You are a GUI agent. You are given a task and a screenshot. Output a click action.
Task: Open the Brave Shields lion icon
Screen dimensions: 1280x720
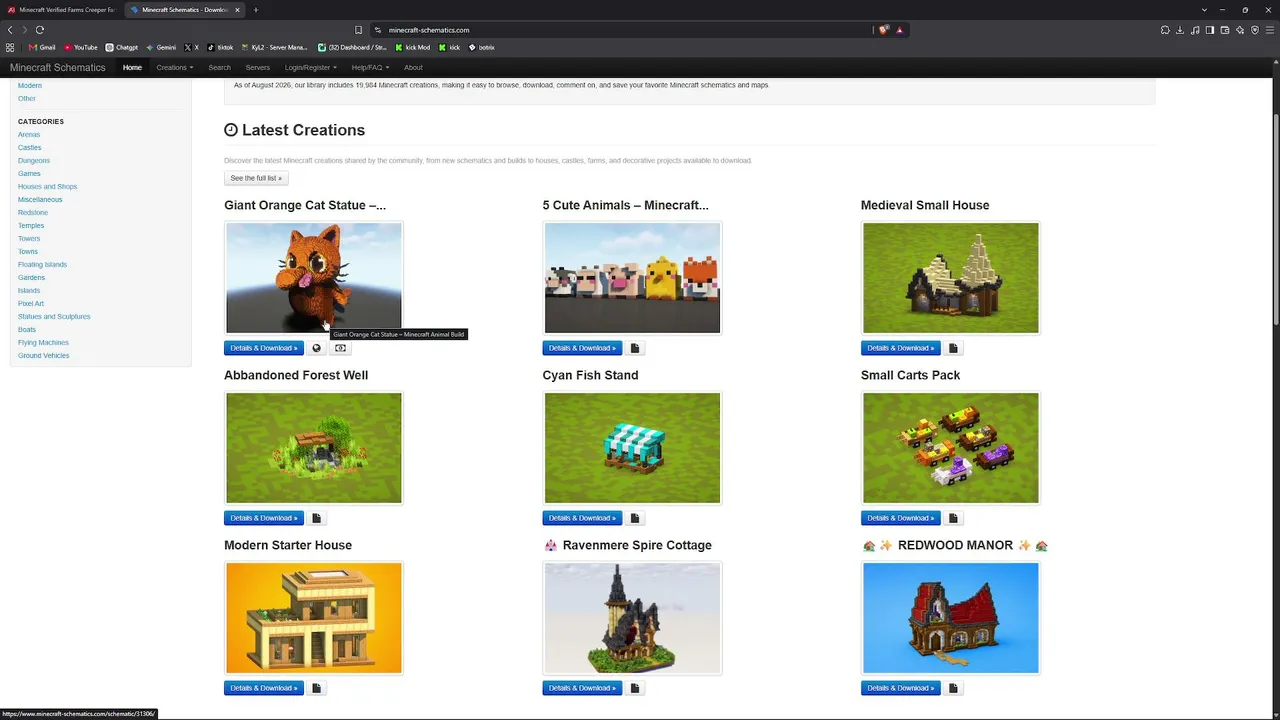(884, 30)
